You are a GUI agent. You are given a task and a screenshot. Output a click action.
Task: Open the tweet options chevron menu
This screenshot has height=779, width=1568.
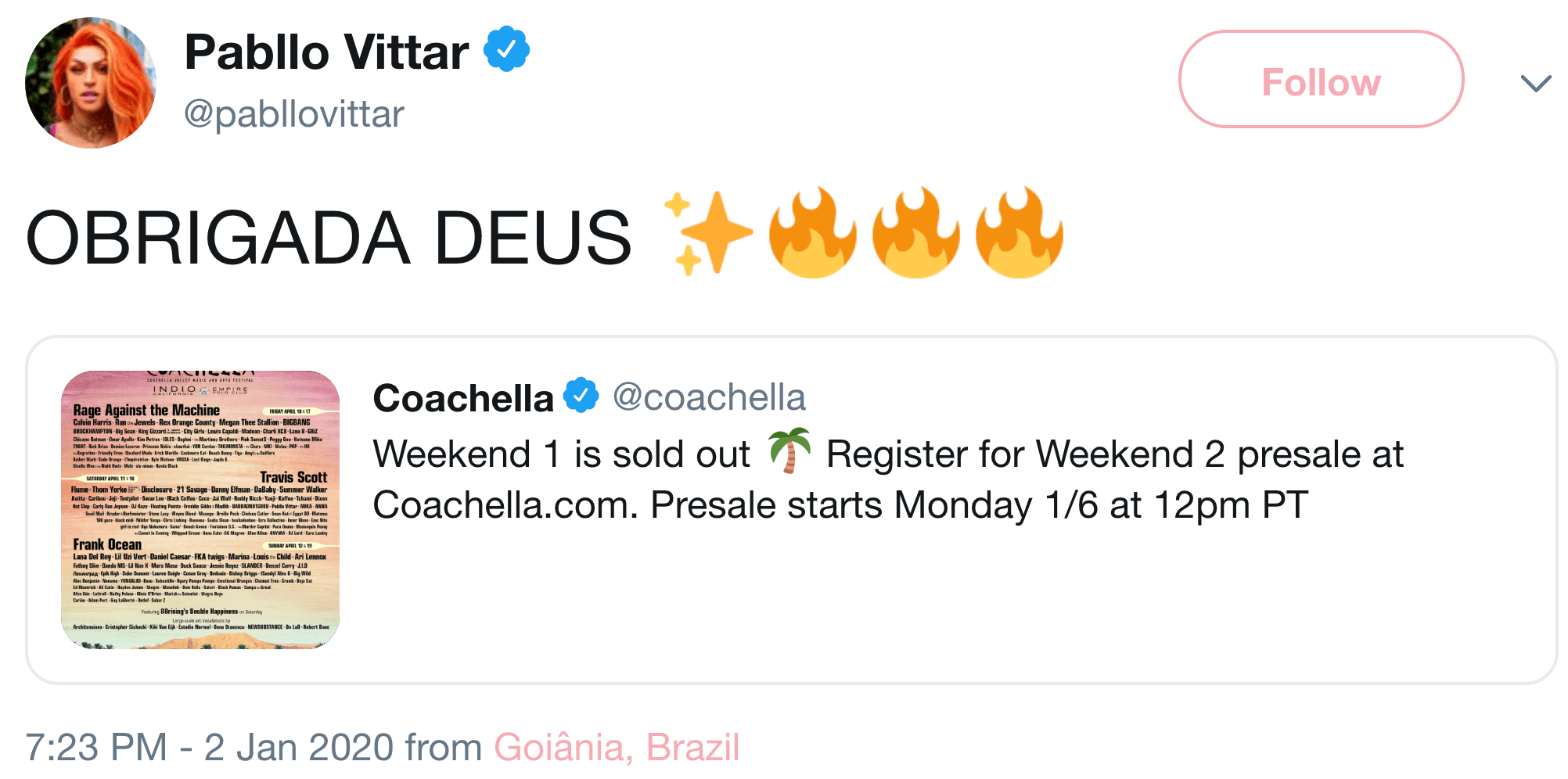point(1535,83)
